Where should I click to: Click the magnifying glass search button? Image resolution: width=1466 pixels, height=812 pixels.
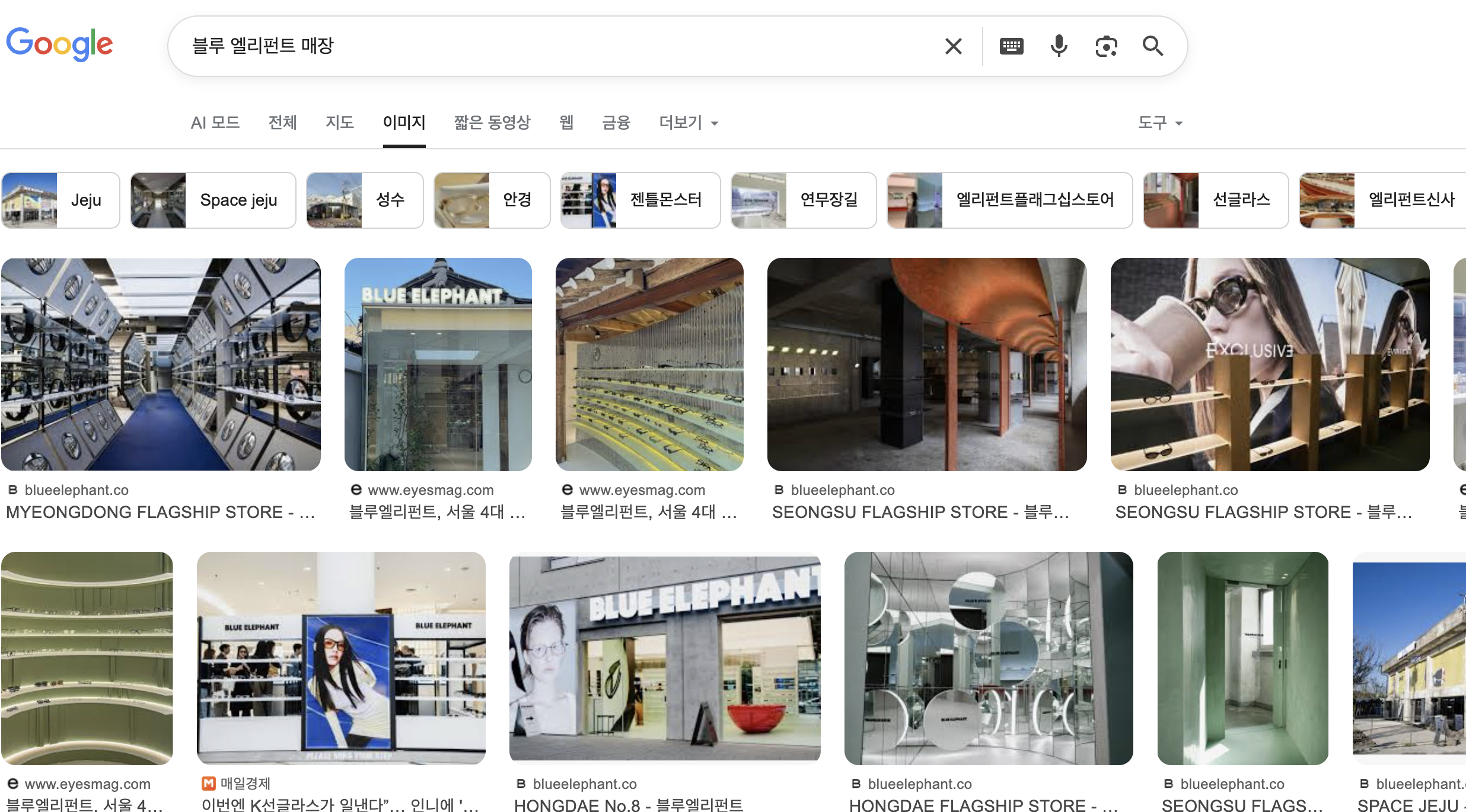pos(1152,46)
